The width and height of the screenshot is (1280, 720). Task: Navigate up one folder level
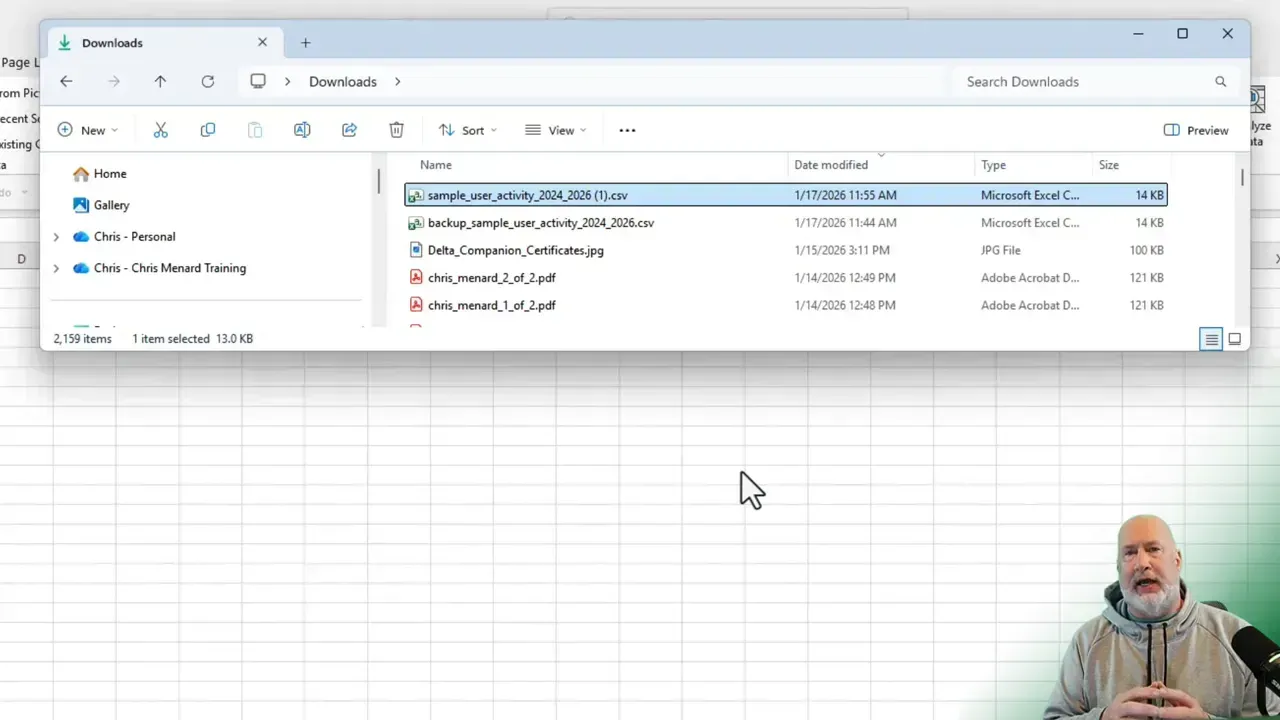(160, 81)
